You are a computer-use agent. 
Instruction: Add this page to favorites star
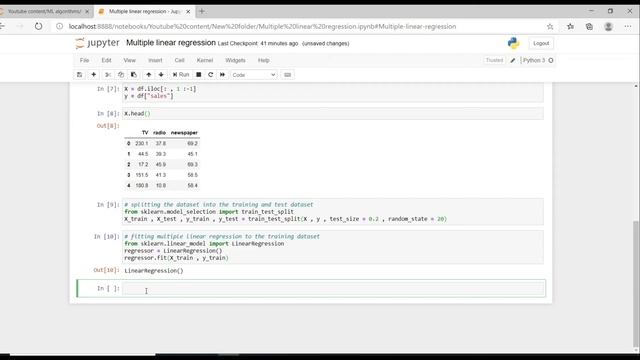(550, 27)
